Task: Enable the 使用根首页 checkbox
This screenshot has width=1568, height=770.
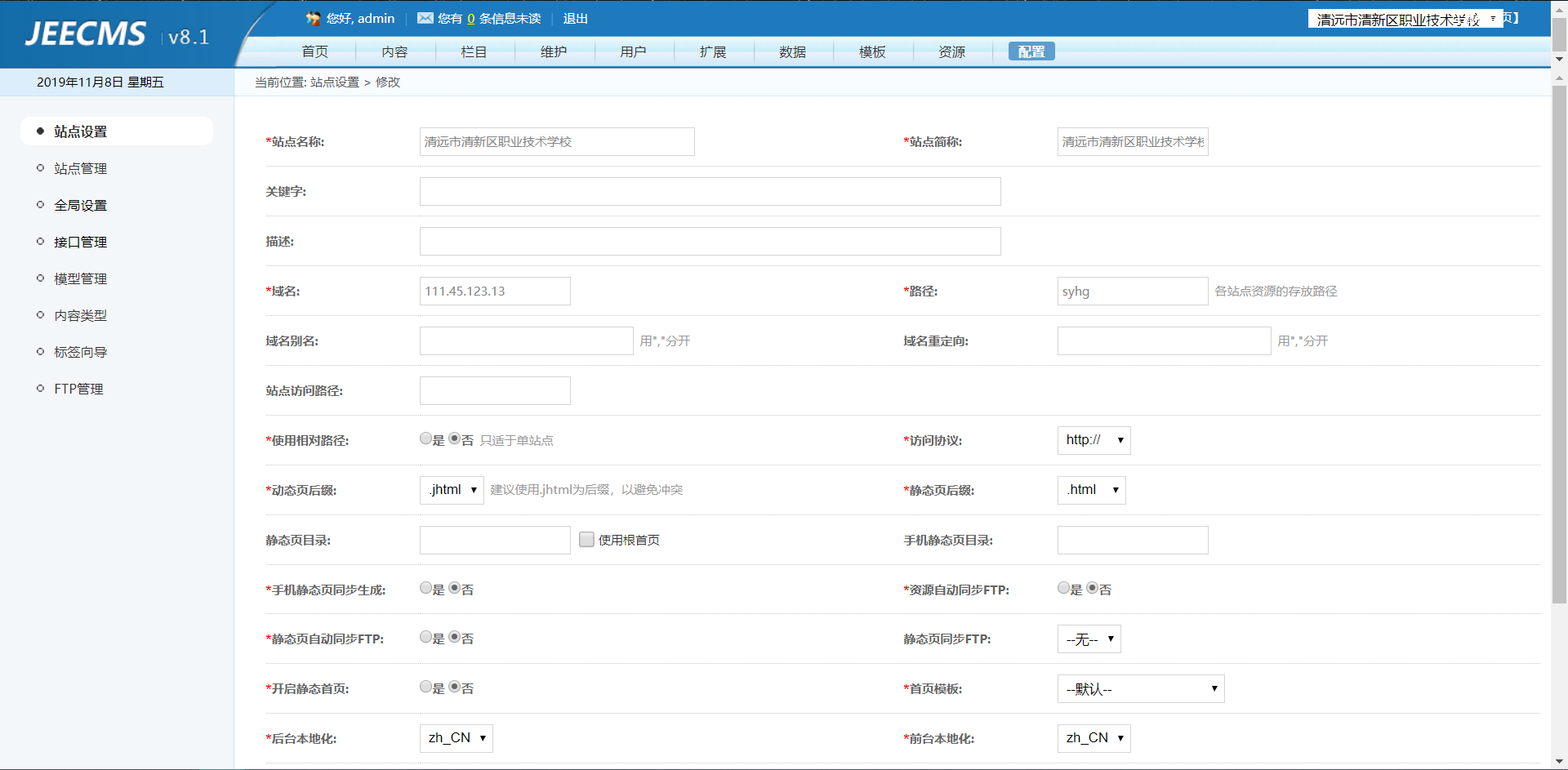Action: (x=586, y=540)
